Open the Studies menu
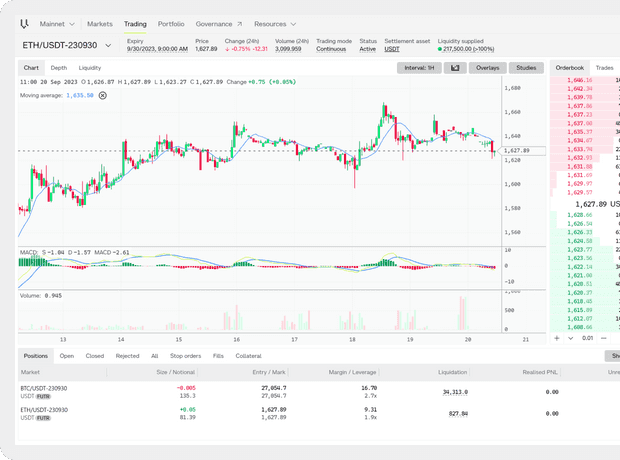620x460 pixels. pos(526,68)
